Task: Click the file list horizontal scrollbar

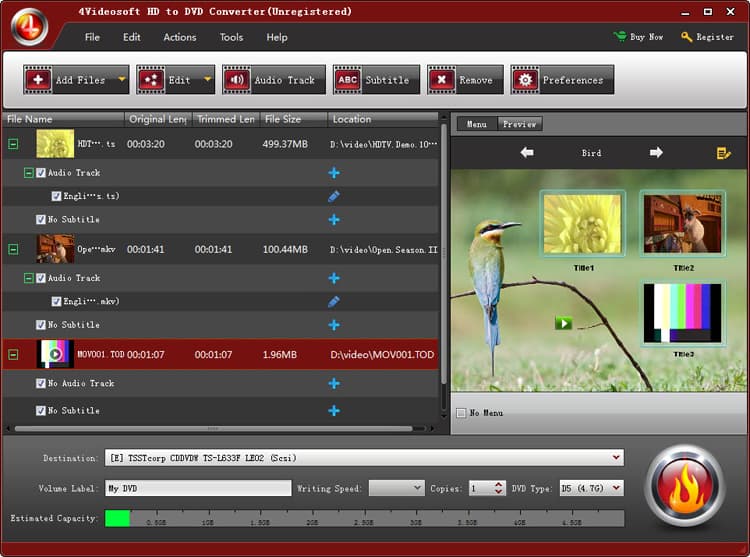Action: pyautogui.click(x=213, y=428)
